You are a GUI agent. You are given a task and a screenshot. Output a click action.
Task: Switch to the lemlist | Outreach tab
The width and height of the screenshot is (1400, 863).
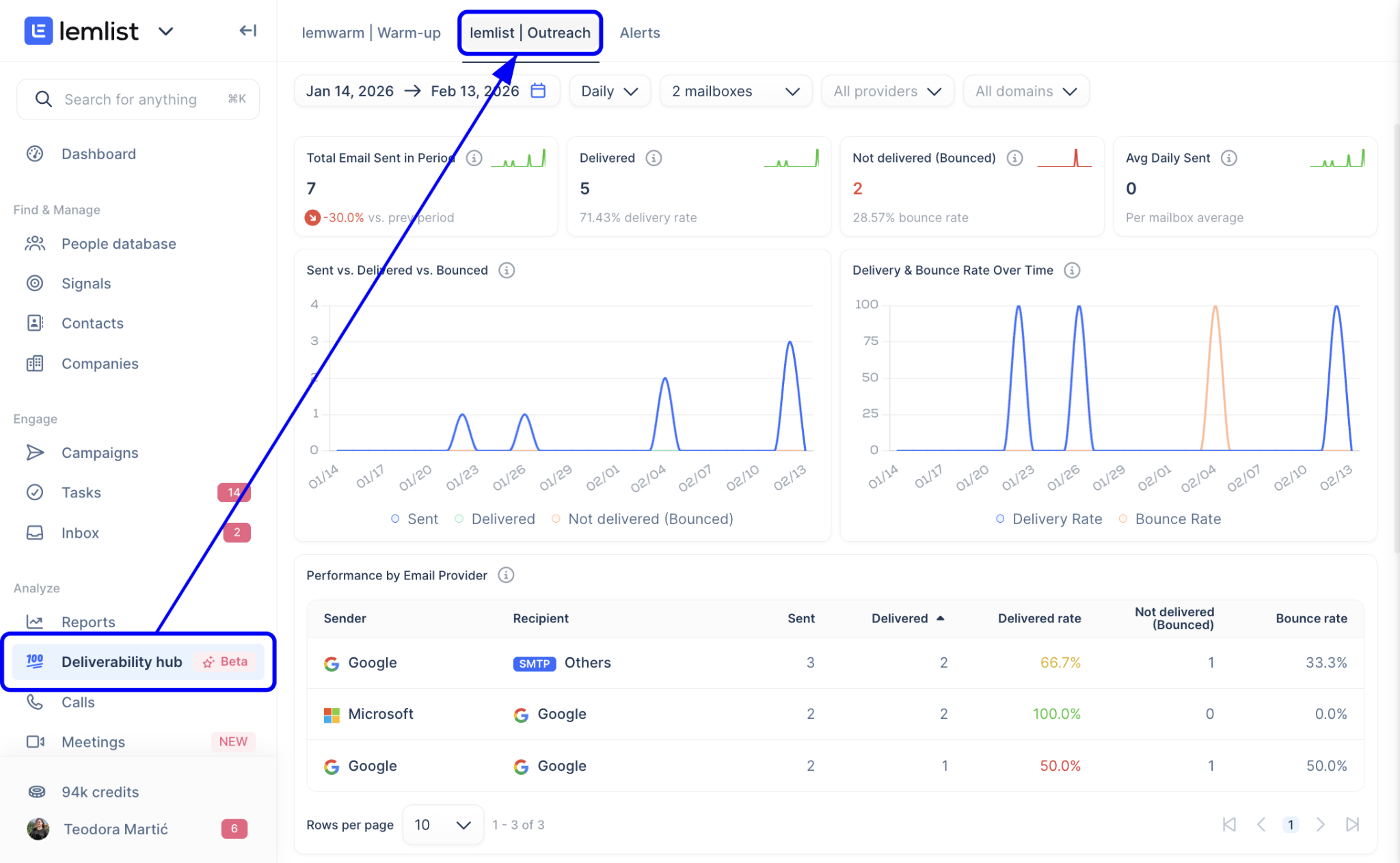pyautogui.click(x=530, y=33)
